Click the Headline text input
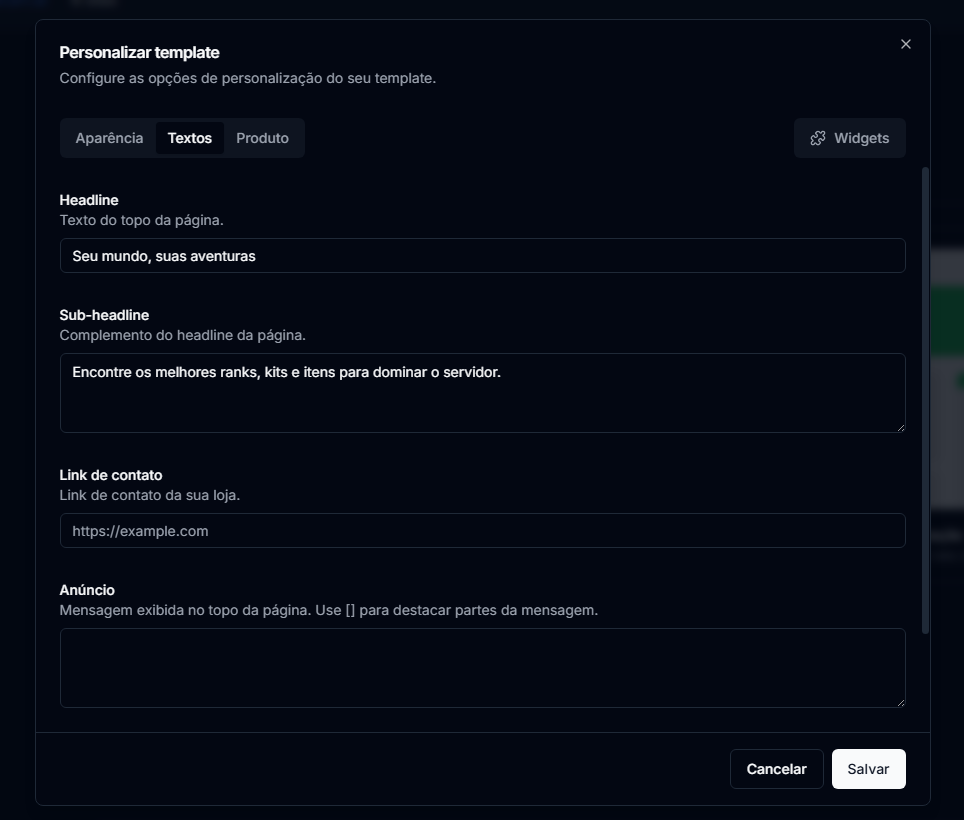This screenshot has height=820, width=964. [x=483, y=256]
